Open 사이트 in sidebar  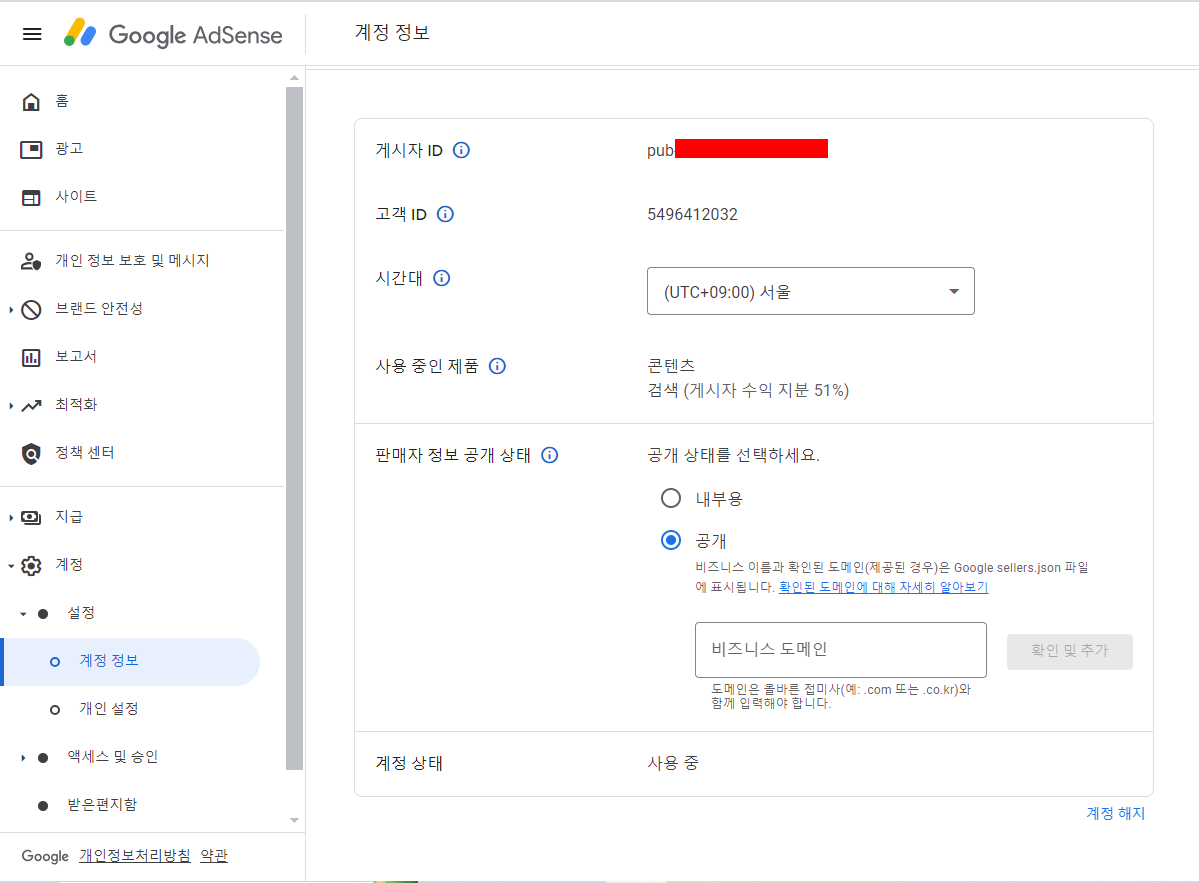click(x=76, y=196)
